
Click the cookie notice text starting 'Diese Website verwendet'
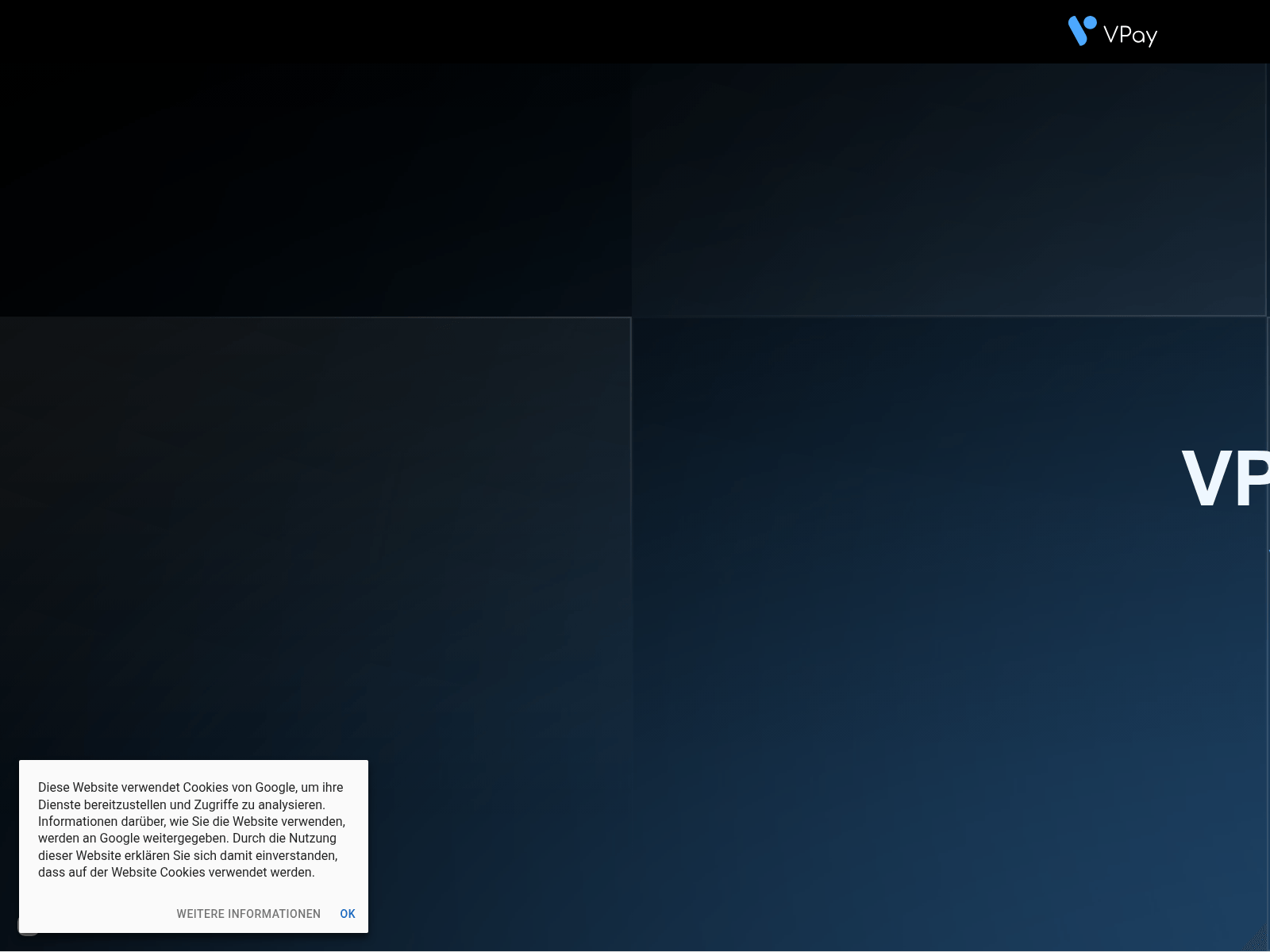pos(192,830)
